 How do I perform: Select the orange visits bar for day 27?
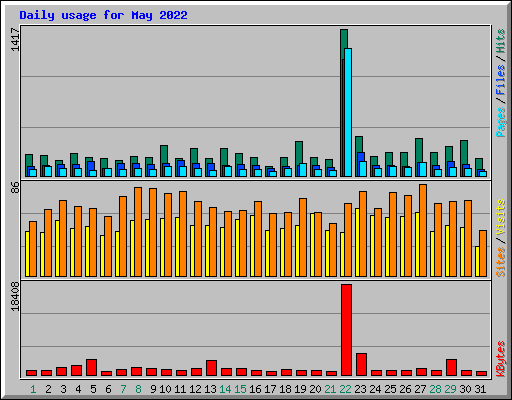423,230
